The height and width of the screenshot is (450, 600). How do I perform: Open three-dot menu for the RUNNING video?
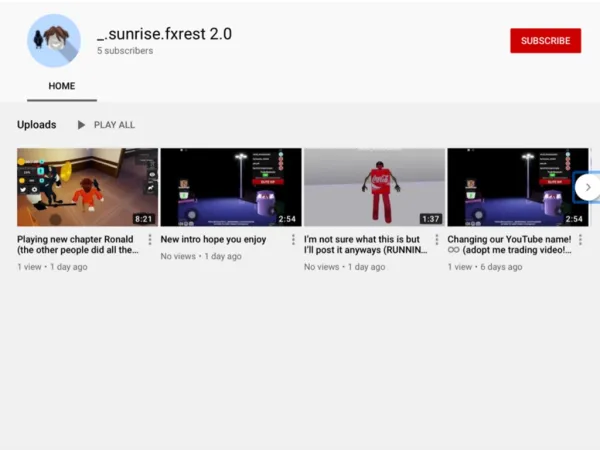coord(437,240)
